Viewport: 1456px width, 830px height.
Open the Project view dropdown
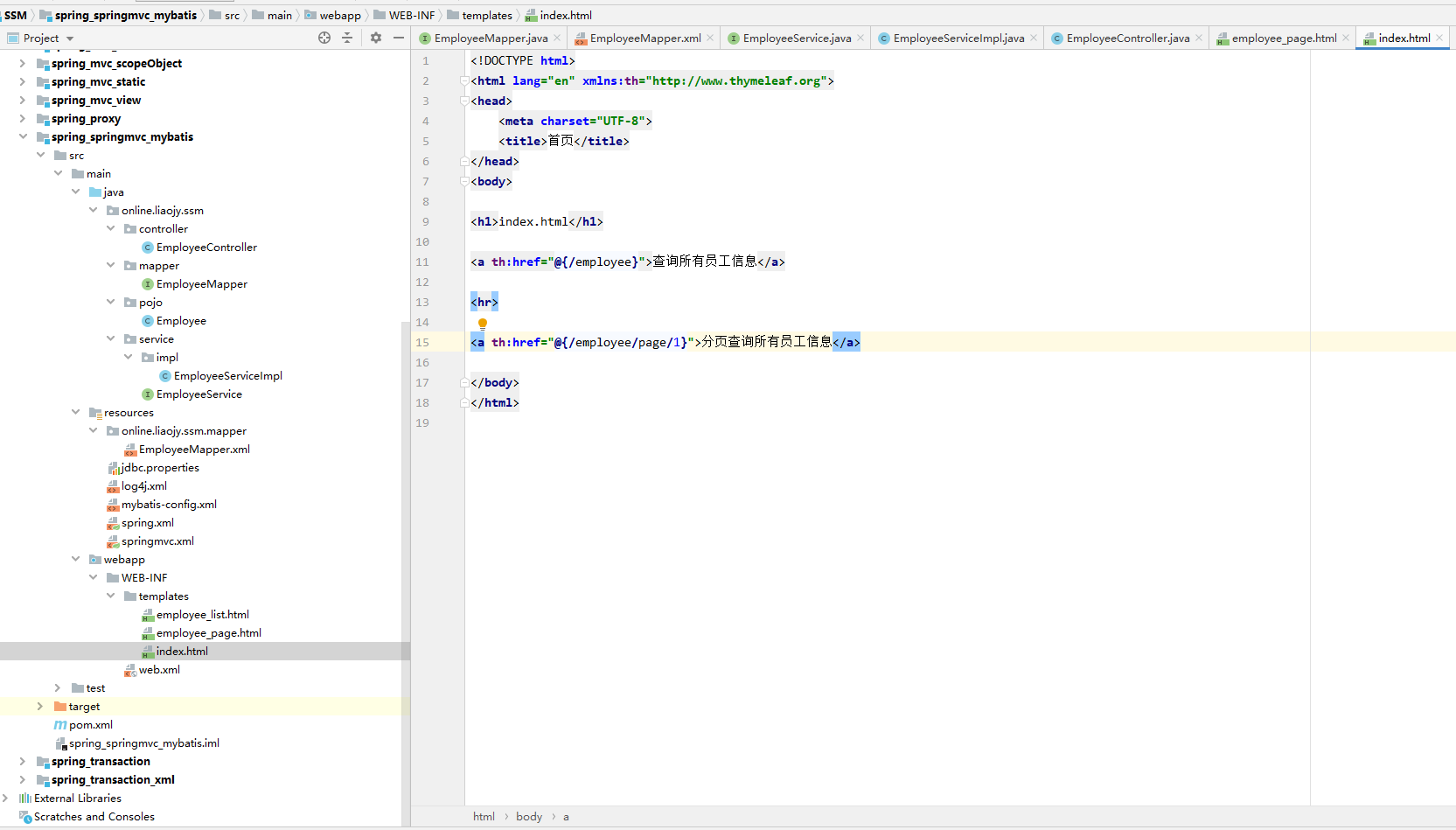coord(70,38)
